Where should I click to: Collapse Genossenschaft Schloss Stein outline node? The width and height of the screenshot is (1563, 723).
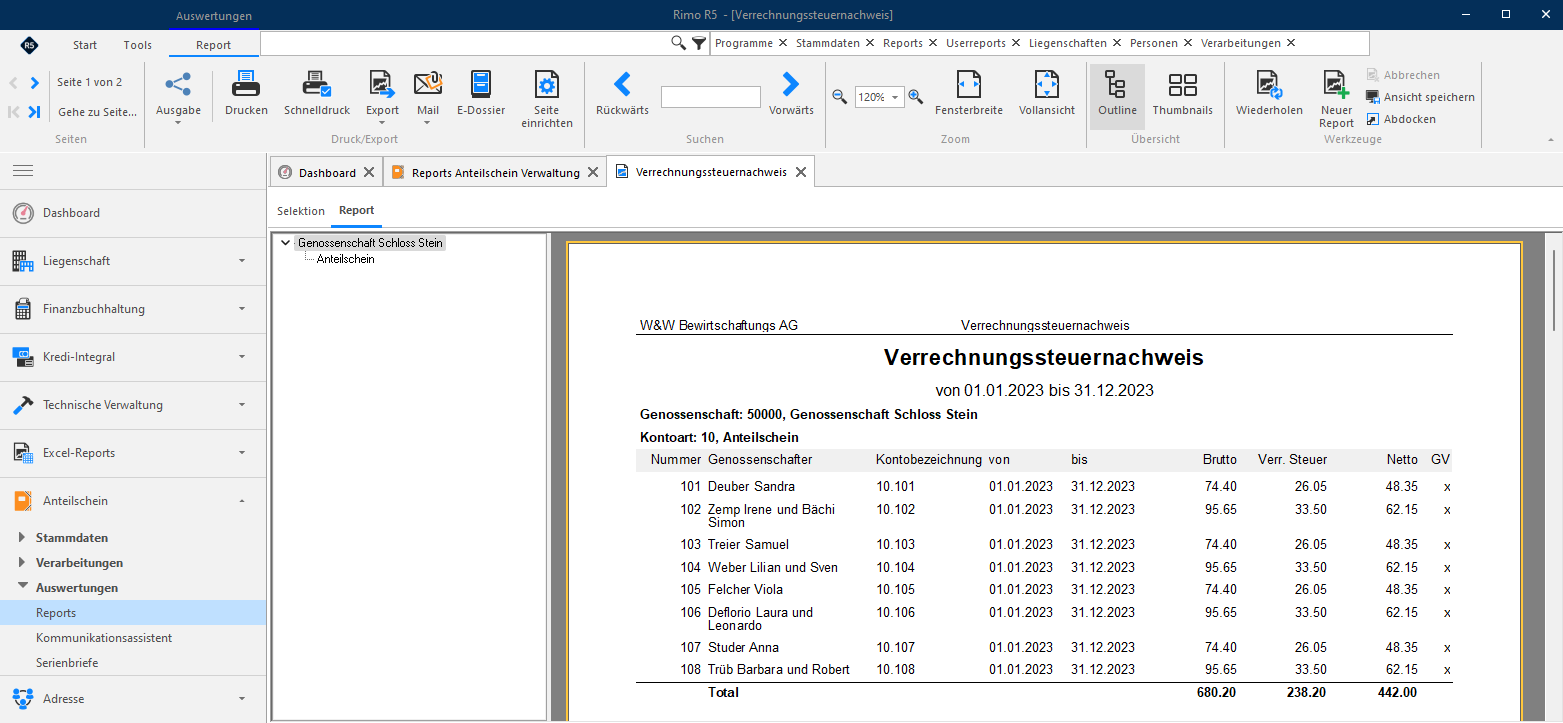pos(286,243)
